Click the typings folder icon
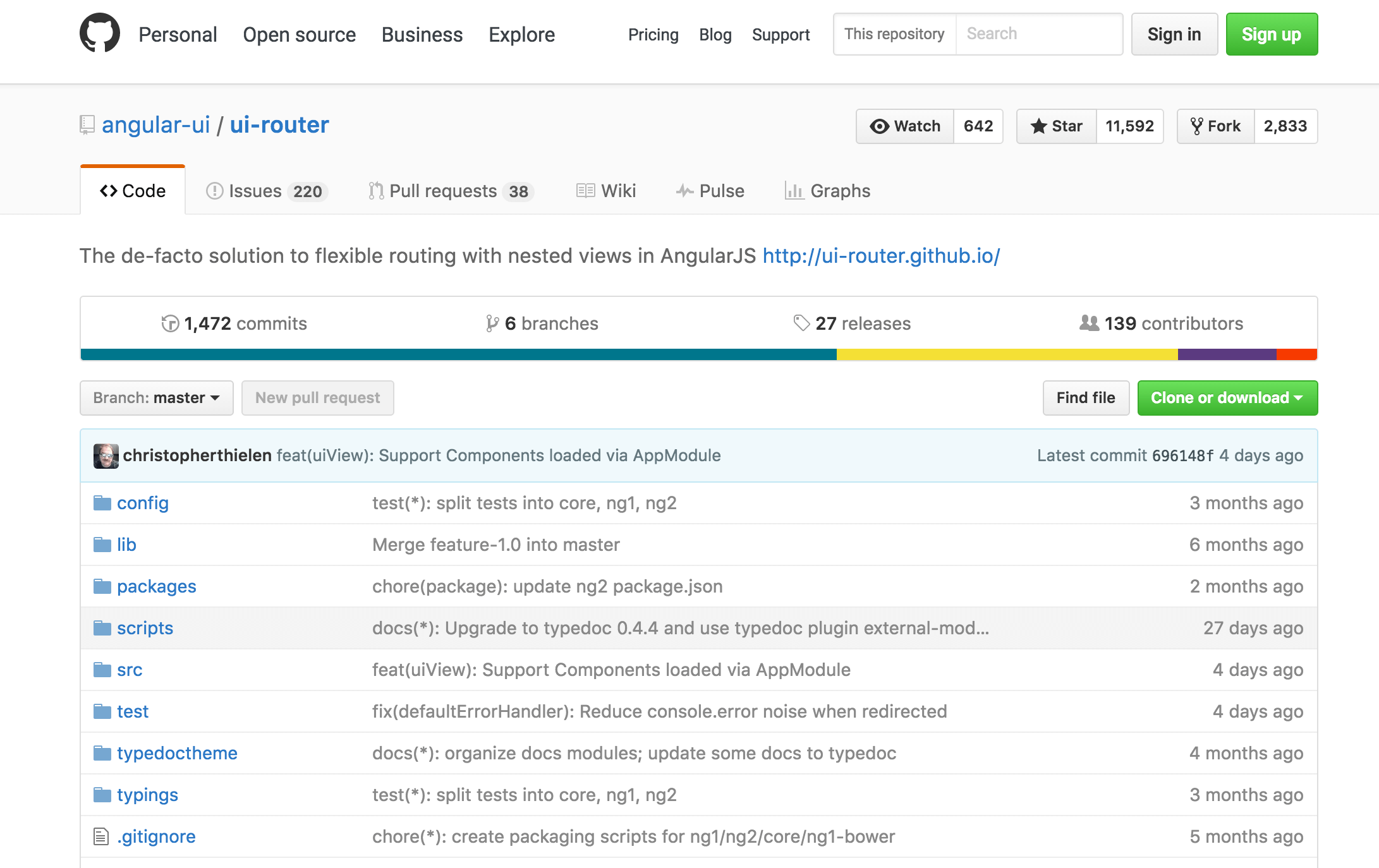 pos(102,795)
